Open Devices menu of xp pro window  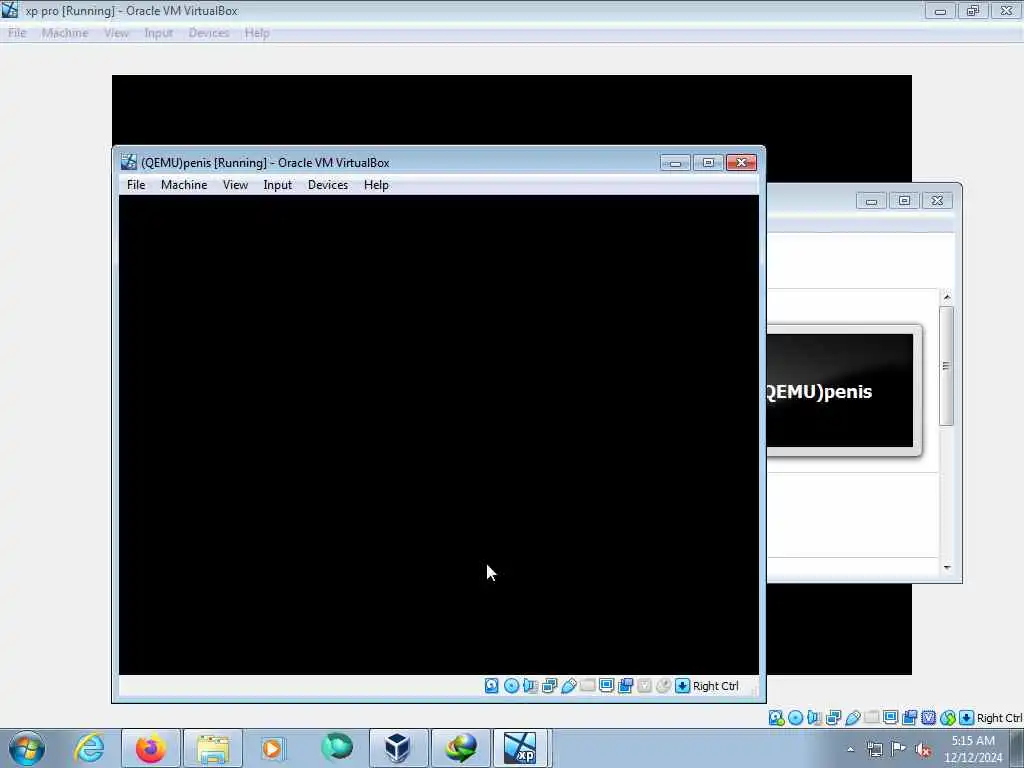209,33
